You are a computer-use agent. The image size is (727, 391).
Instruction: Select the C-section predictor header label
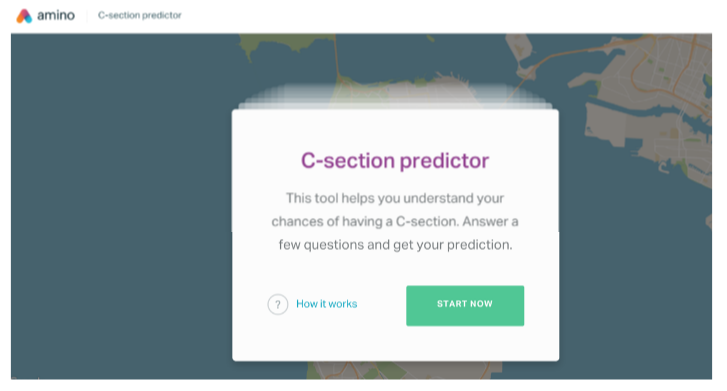[x=140, y=15]
